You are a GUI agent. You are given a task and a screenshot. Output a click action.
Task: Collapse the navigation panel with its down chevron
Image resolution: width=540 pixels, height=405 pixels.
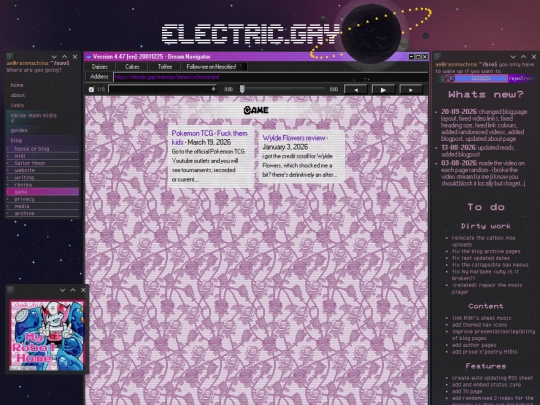click(54, 57)
